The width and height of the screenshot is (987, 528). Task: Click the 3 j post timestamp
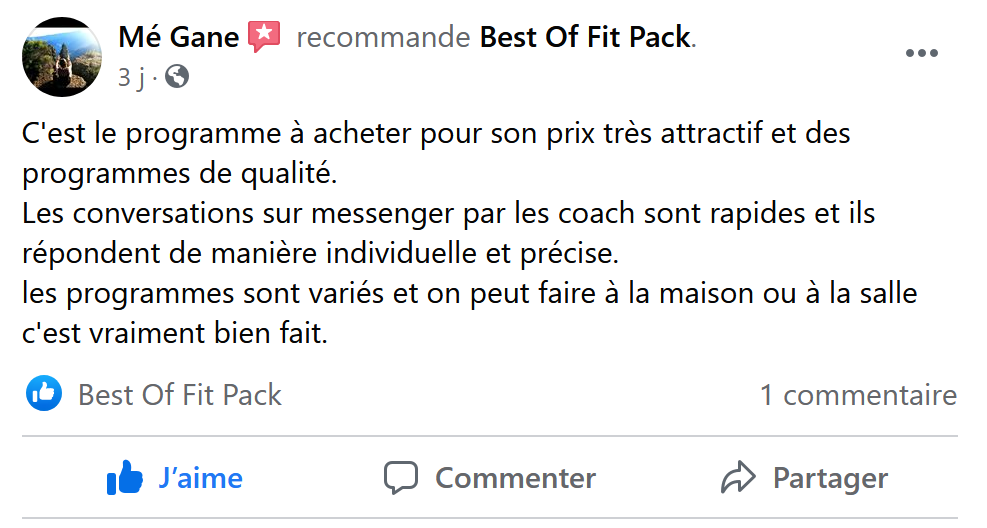[x=129, y=77]
